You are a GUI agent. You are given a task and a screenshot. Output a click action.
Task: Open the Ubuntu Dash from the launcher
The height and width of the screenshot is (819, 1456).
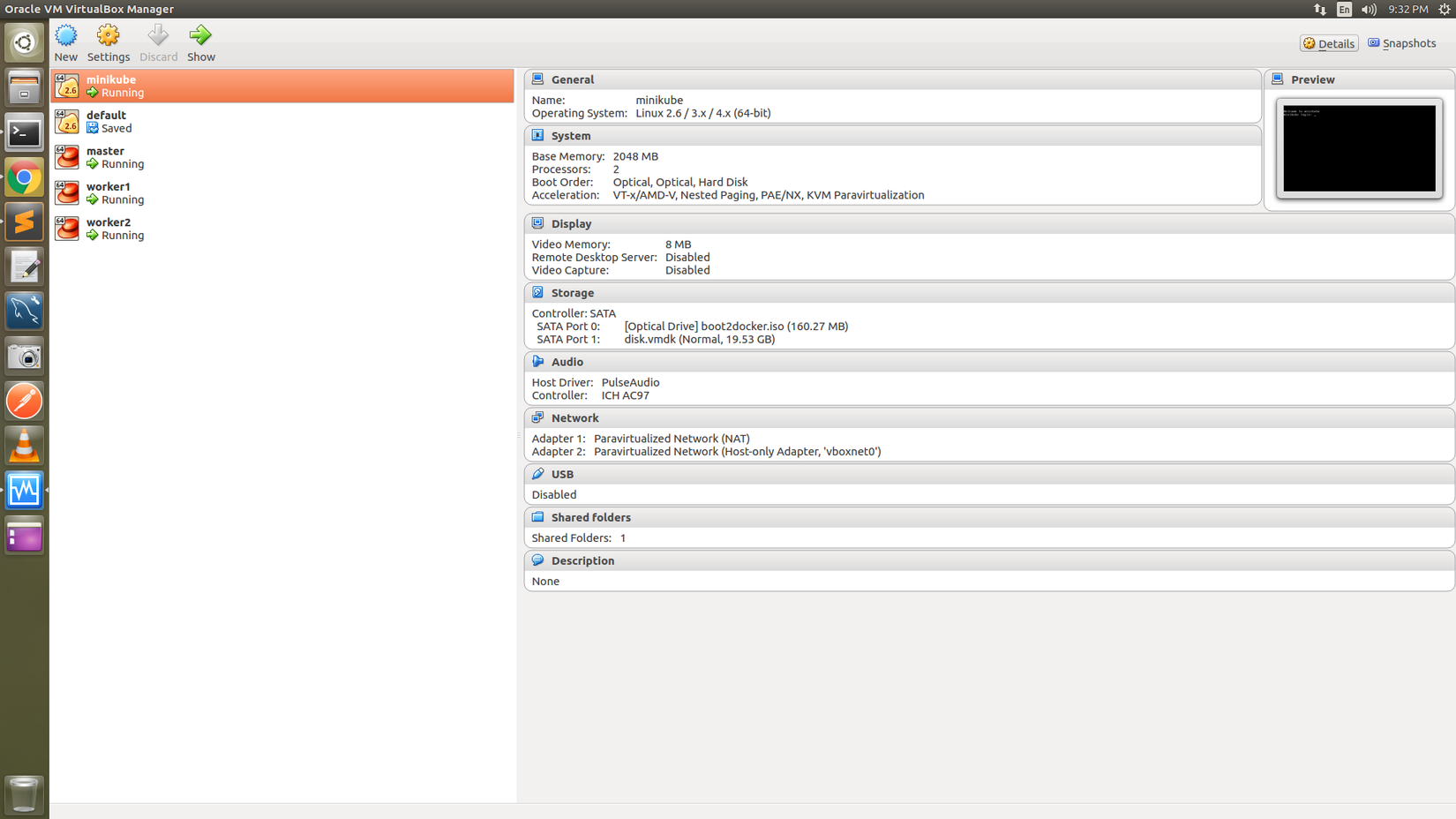[24, 42]
